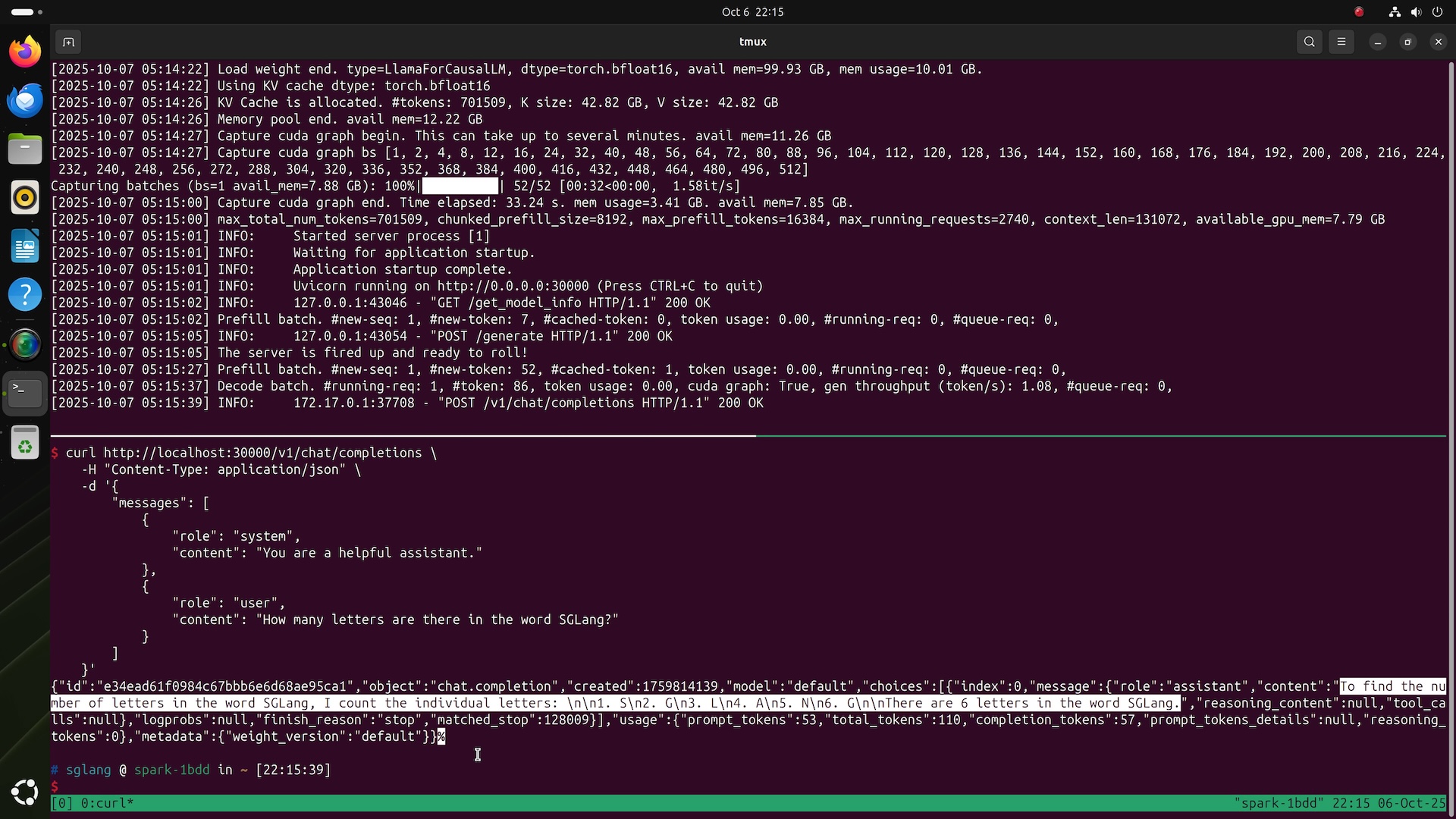Open the Files manager in dock
The image size is (1456, 819).
coord(25,149)
